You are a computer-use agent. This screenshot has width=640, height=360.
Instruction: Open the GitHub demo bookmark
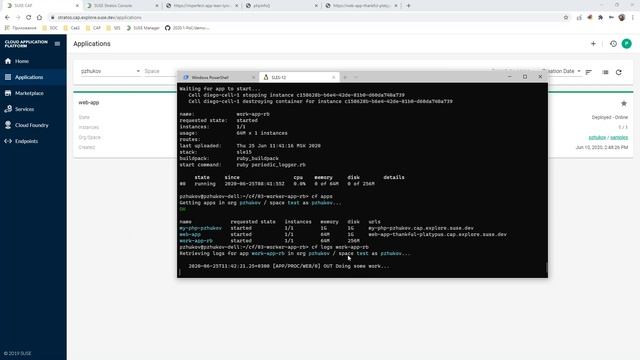coord(187,28)
